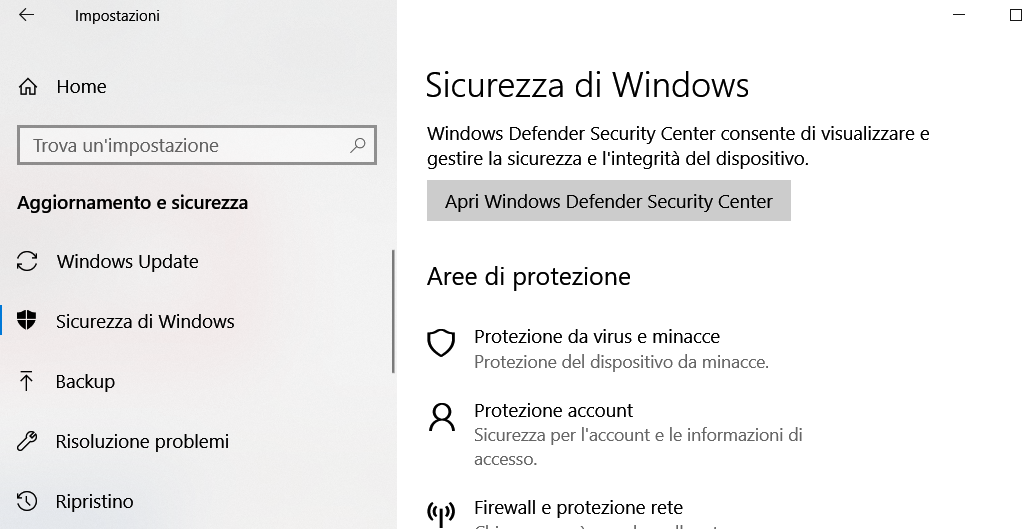Open Windows Defender Security Center button

point(609,200)
